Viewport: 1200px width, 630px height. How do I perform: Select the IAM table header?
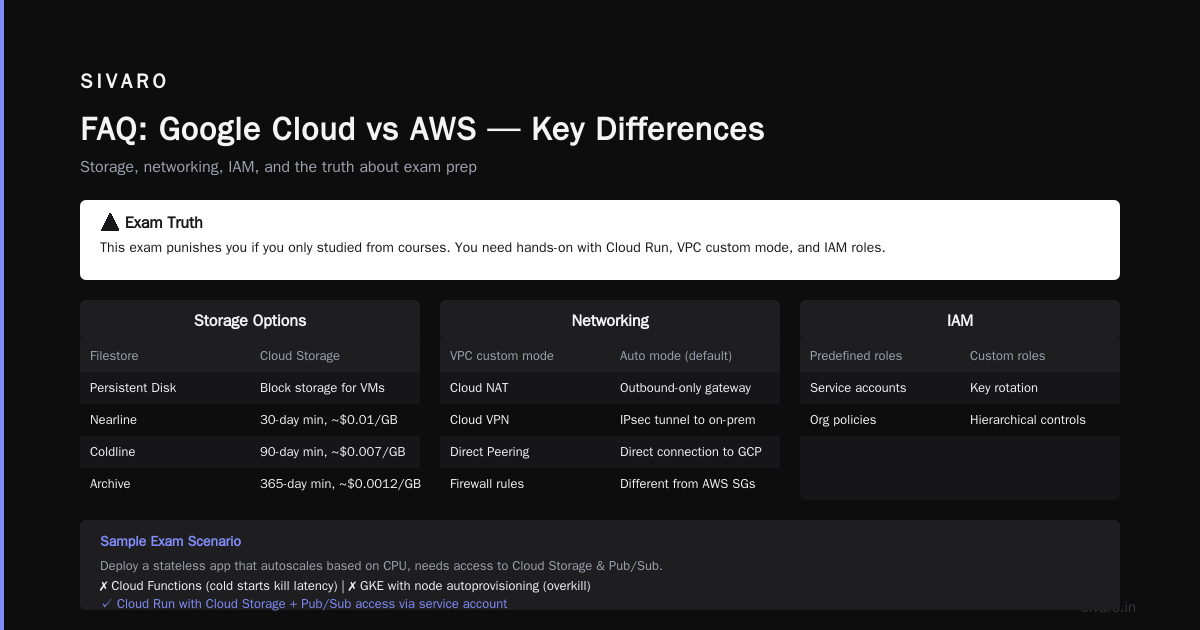coord(960,320)
